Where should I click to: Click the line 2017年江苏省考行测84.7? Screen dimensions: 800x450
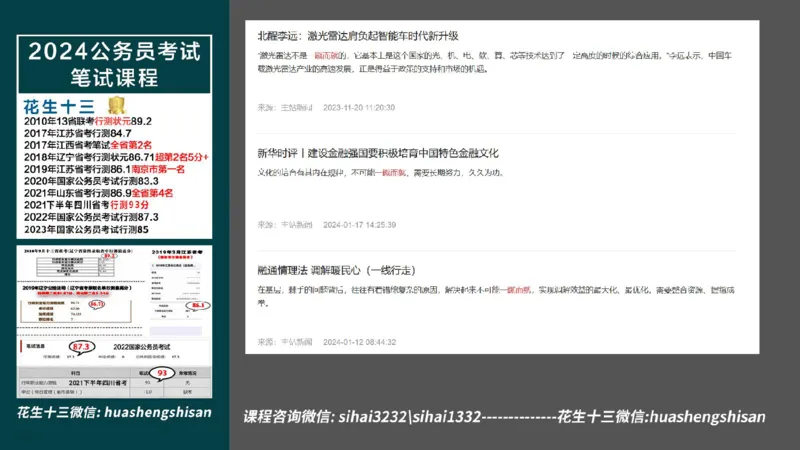78,133
